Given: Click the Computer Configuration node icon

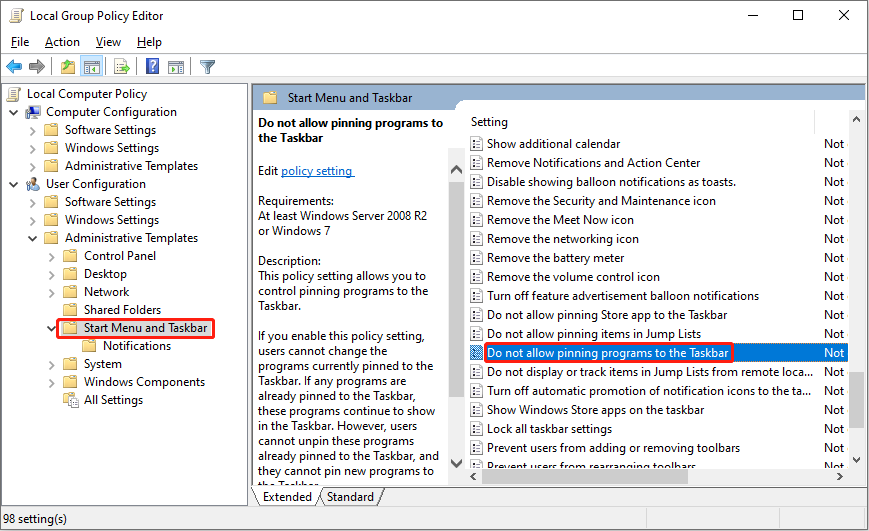Looking at the screenshot, I should pyautogui.click(x=33, y=112).
